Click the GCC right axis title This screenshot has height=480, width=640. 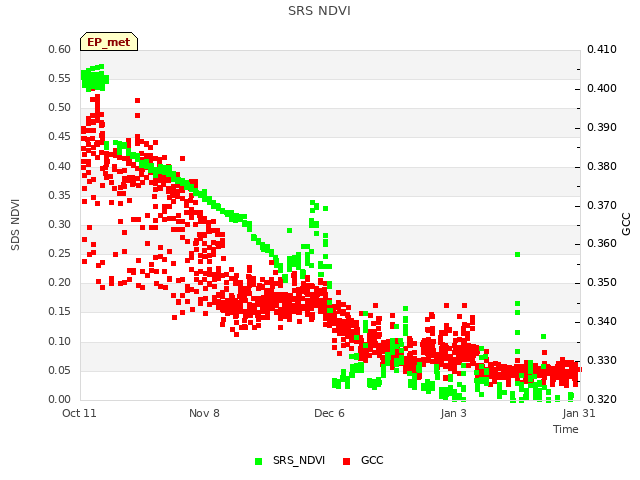pyautogui.click(x=626, y=224)
